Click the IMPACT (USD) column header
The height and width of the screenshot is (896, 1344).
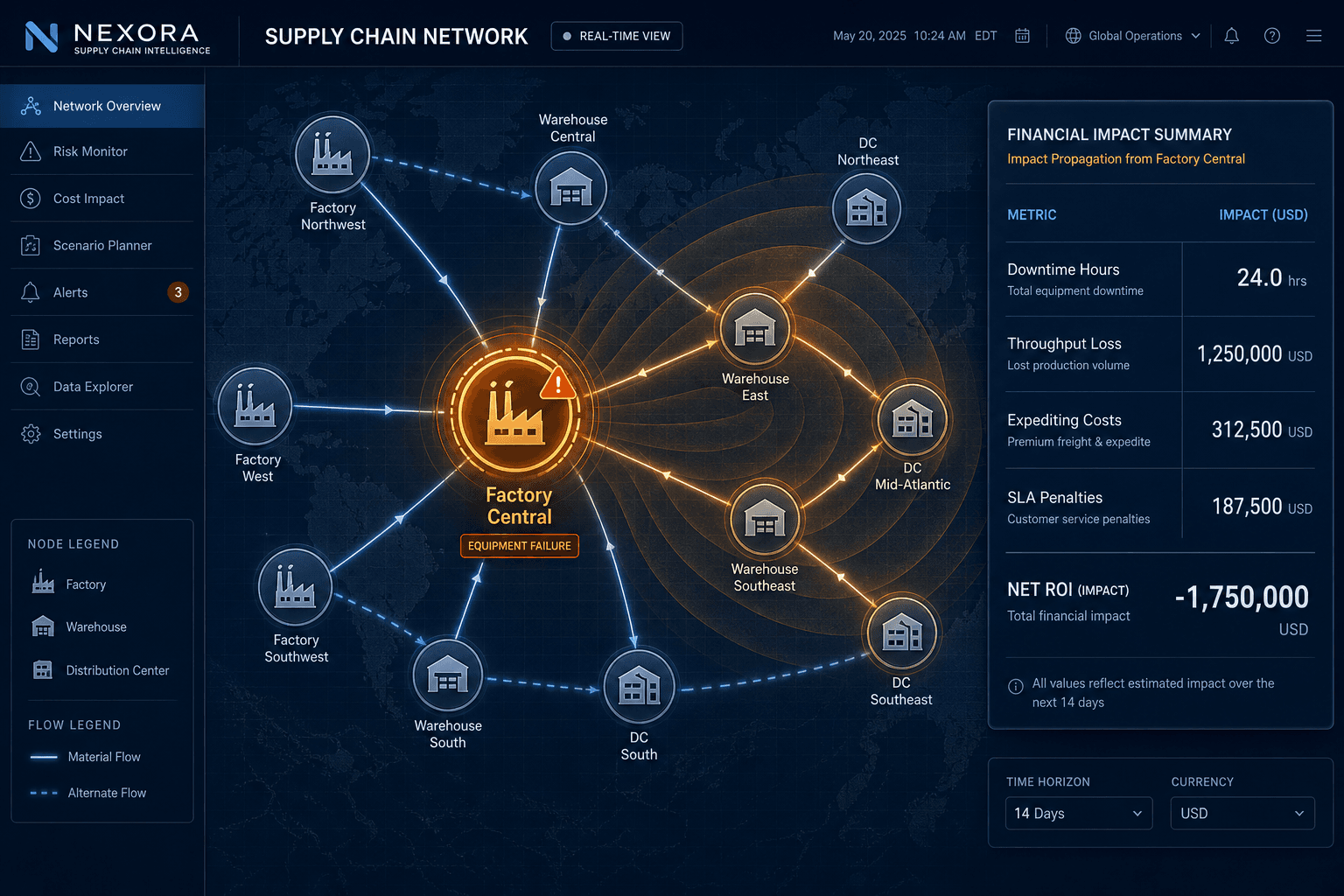[x=1263, y=215]
